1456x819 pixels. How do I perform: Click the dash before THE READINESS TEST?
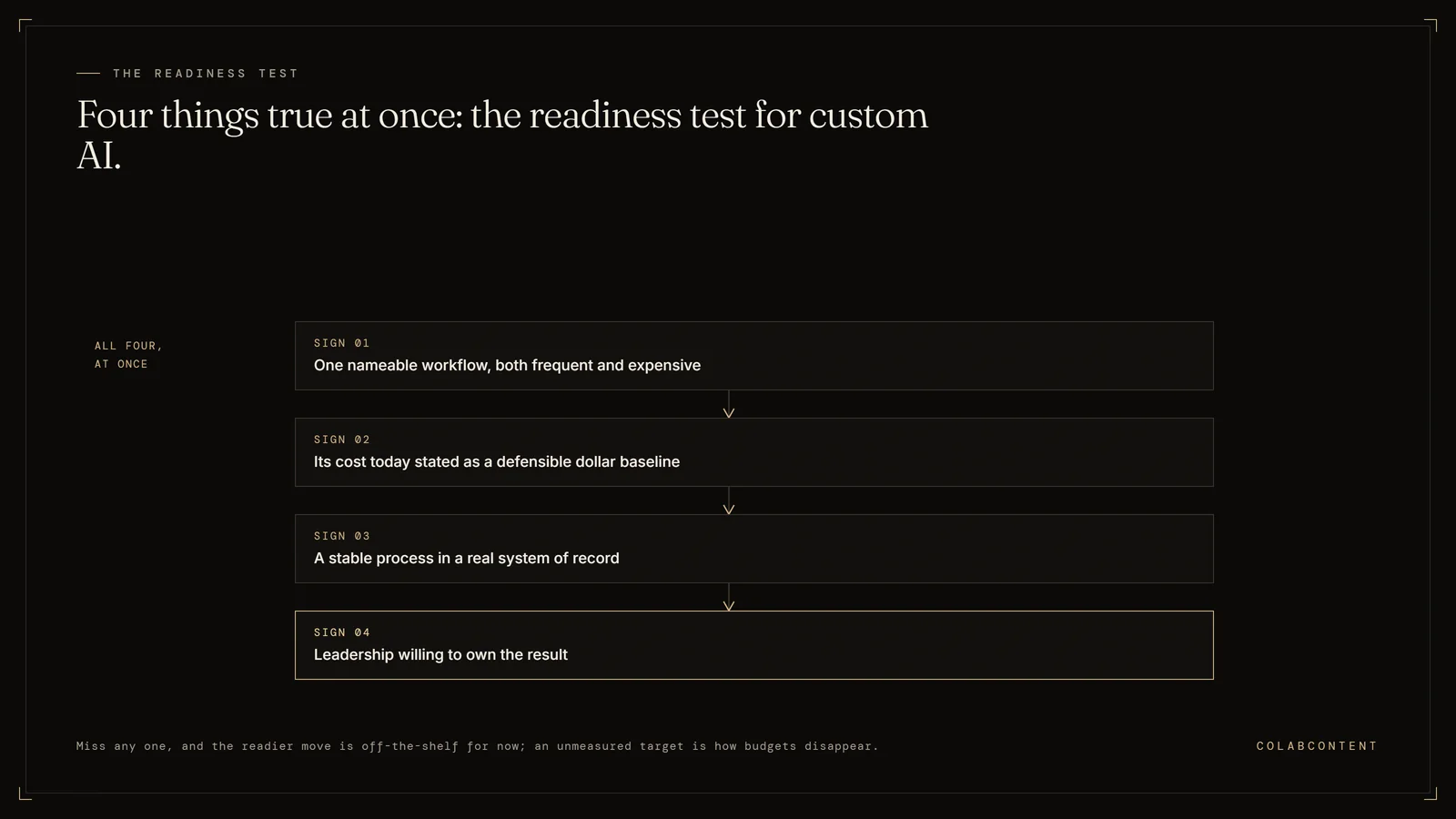[x=88, y=73]
